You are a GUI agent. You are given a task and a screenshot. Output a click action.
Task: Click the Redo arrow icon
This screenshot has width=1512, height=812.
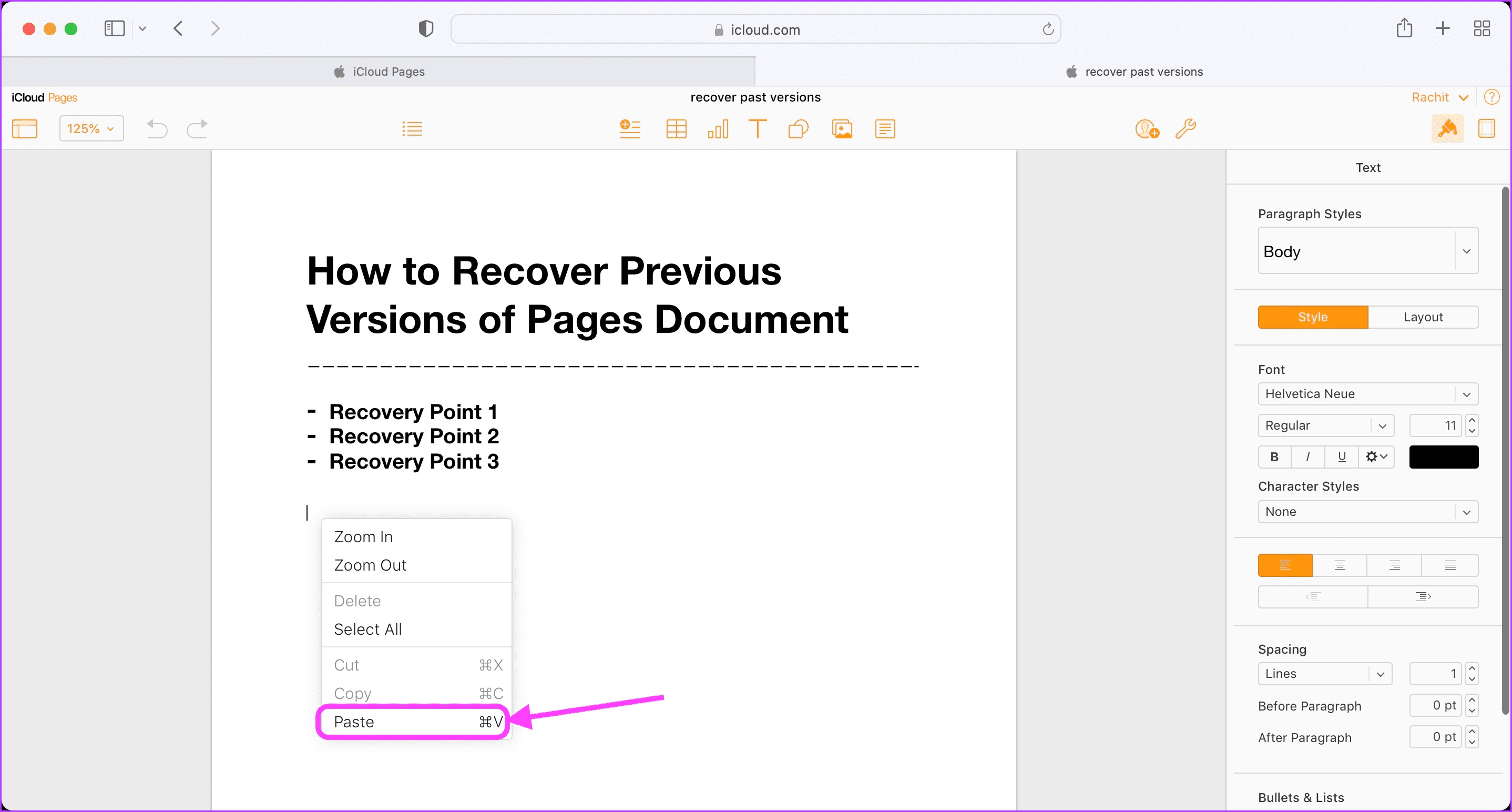[x=197, y=128]
